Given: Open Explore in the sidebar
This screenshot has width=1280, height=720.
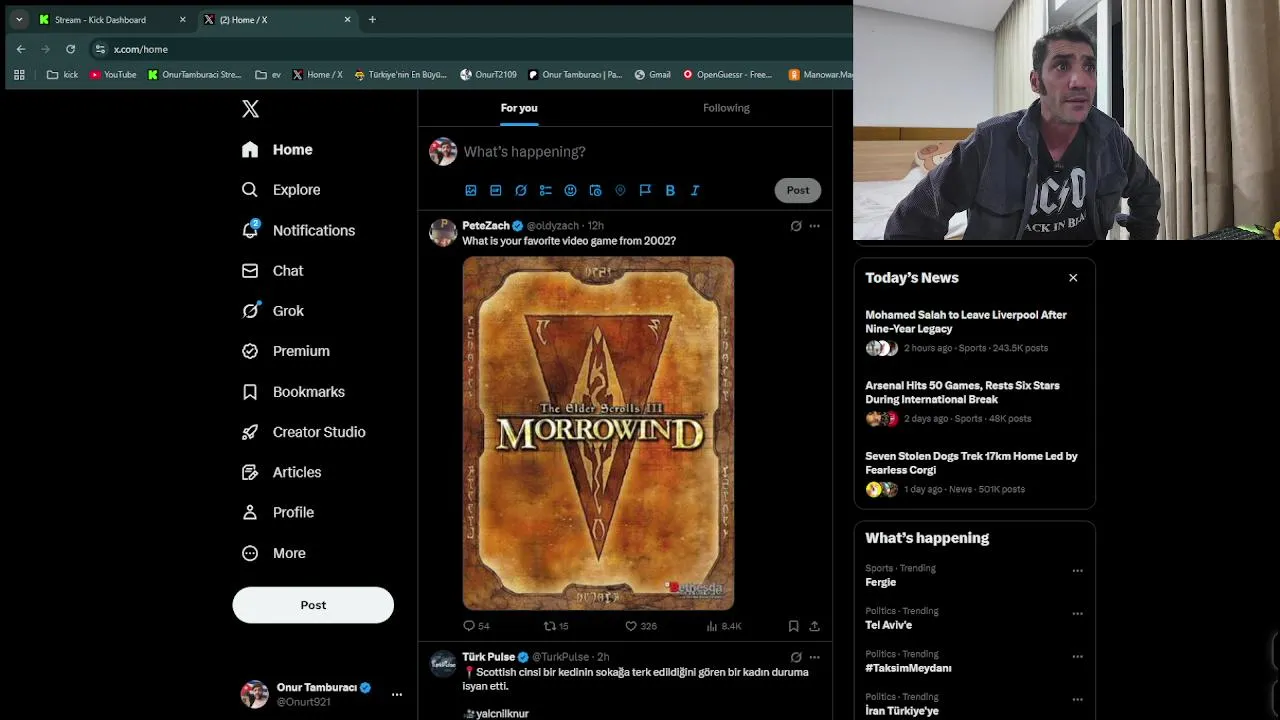Looking at the screenshot, I should point(281,190).
